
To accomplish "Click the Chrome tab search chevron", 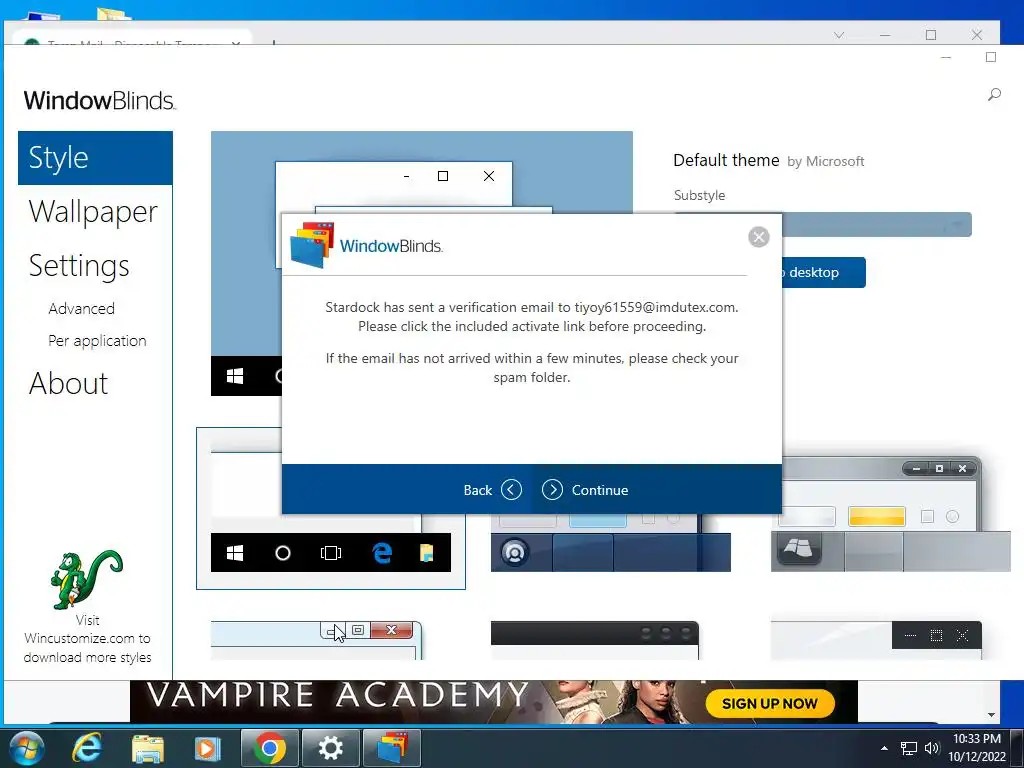I will point(839,35).
